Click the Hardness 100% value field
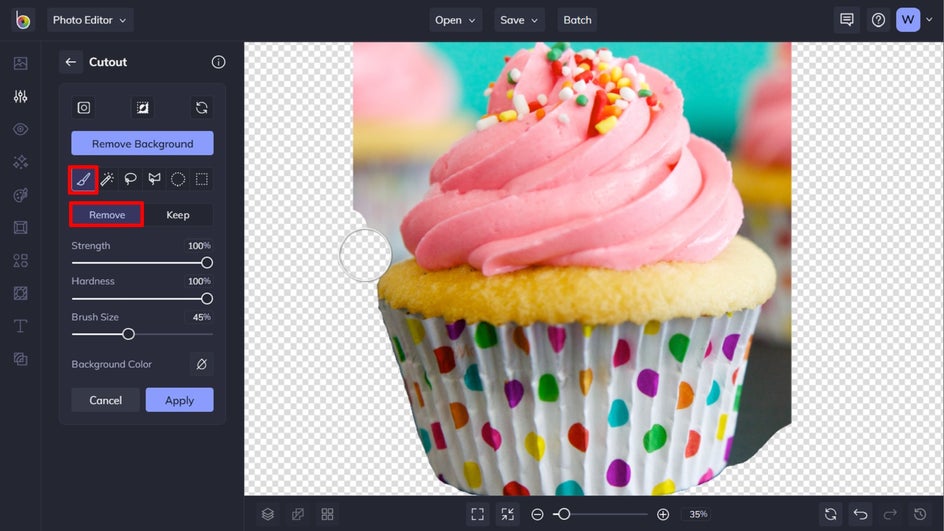 [x=199, y=281]
